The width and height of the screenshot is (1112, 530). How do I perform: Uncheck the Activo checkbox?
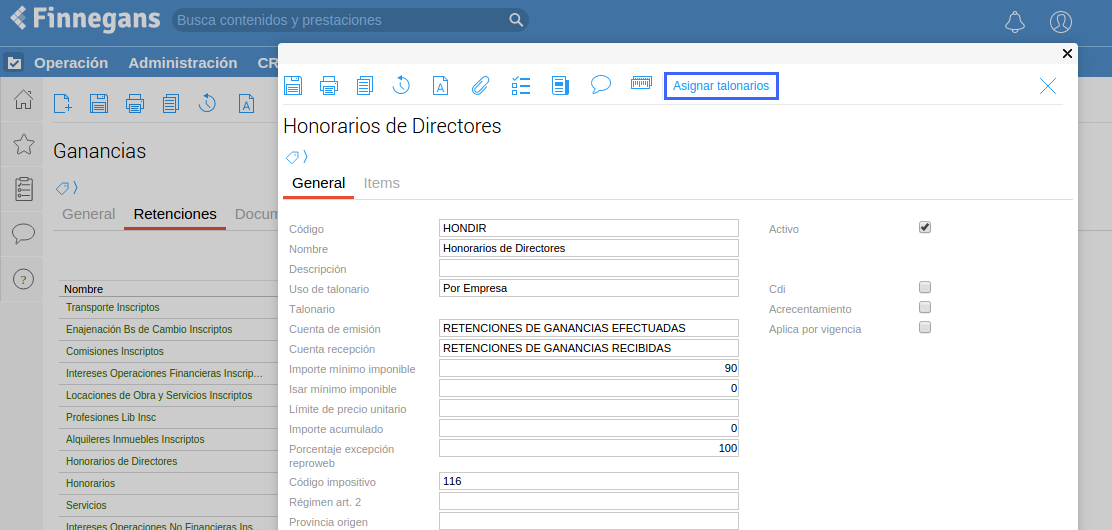coord(925,227)
